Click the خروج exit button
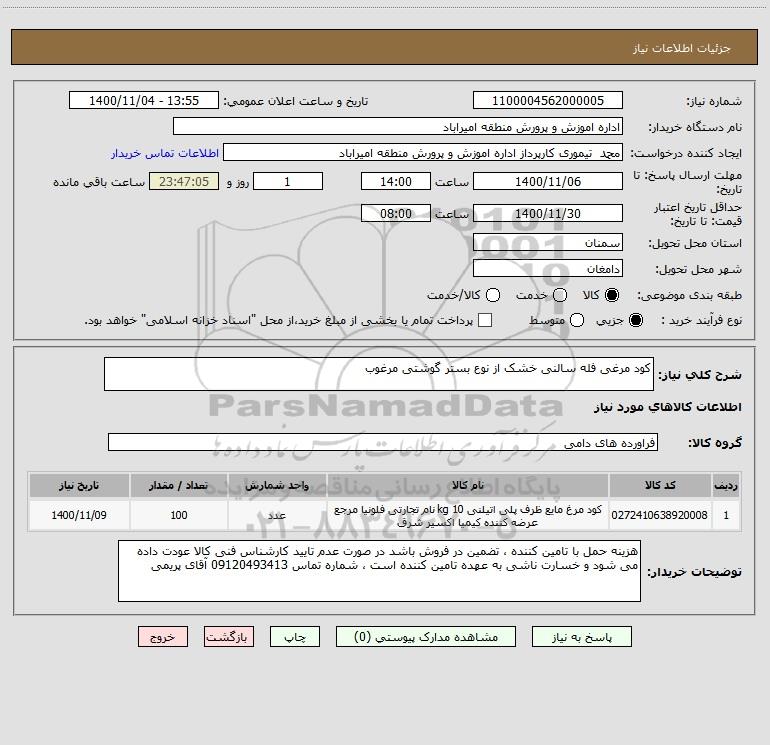Screen dimensions: 770x745 tap(163, 637)
